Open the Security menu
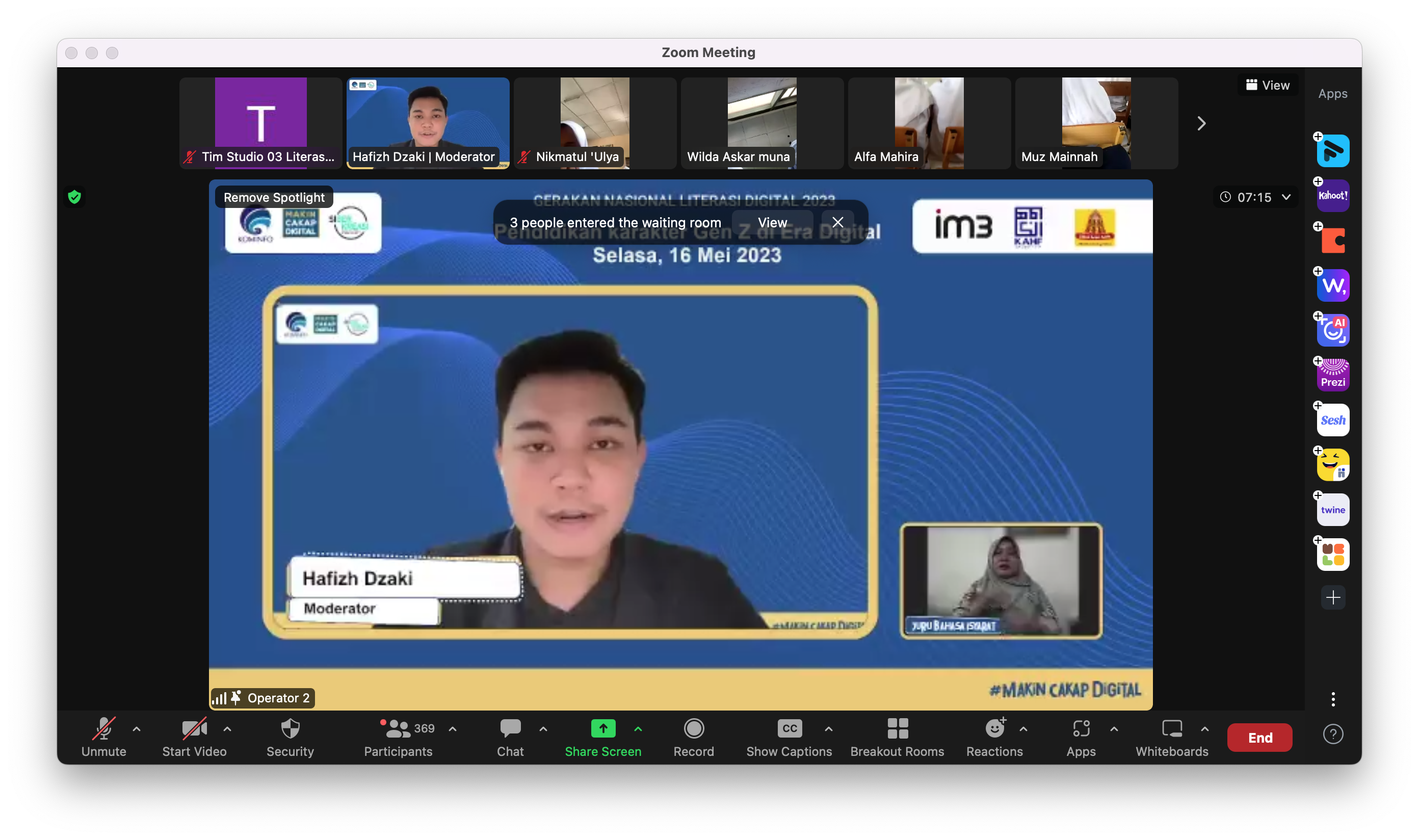Viewport: 1419px width, 840px height. (x=290, y=738)
